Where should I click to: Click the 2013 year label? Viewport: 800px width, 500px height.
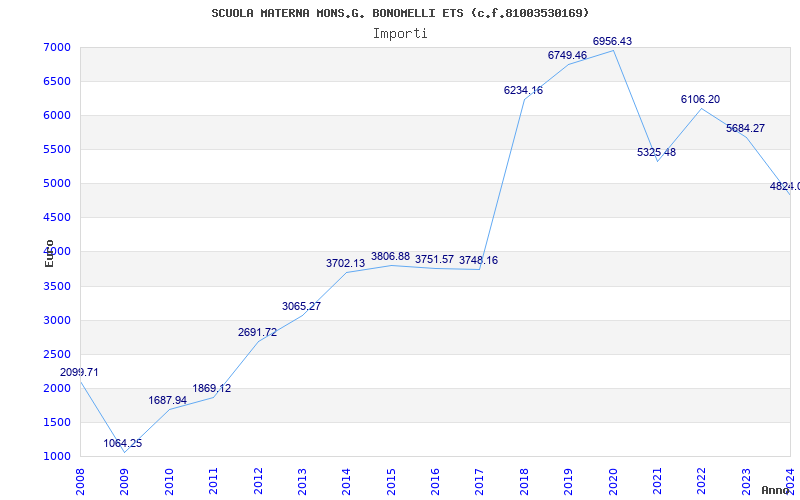pos(302,482)
